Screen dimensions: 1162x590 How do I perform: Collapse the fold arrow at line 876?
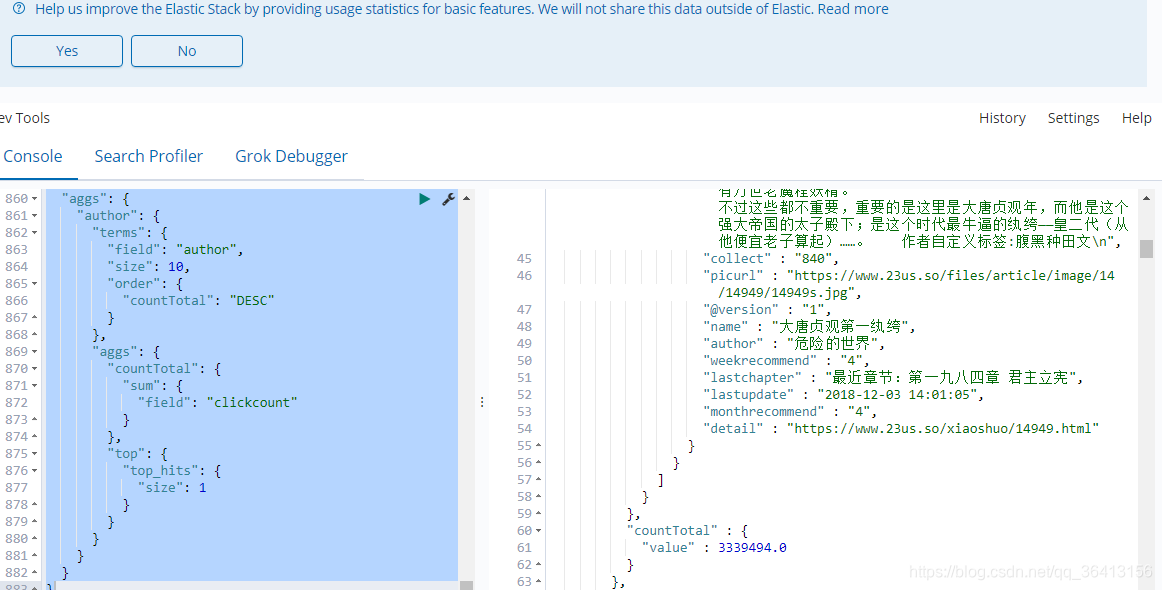(35, 471)
